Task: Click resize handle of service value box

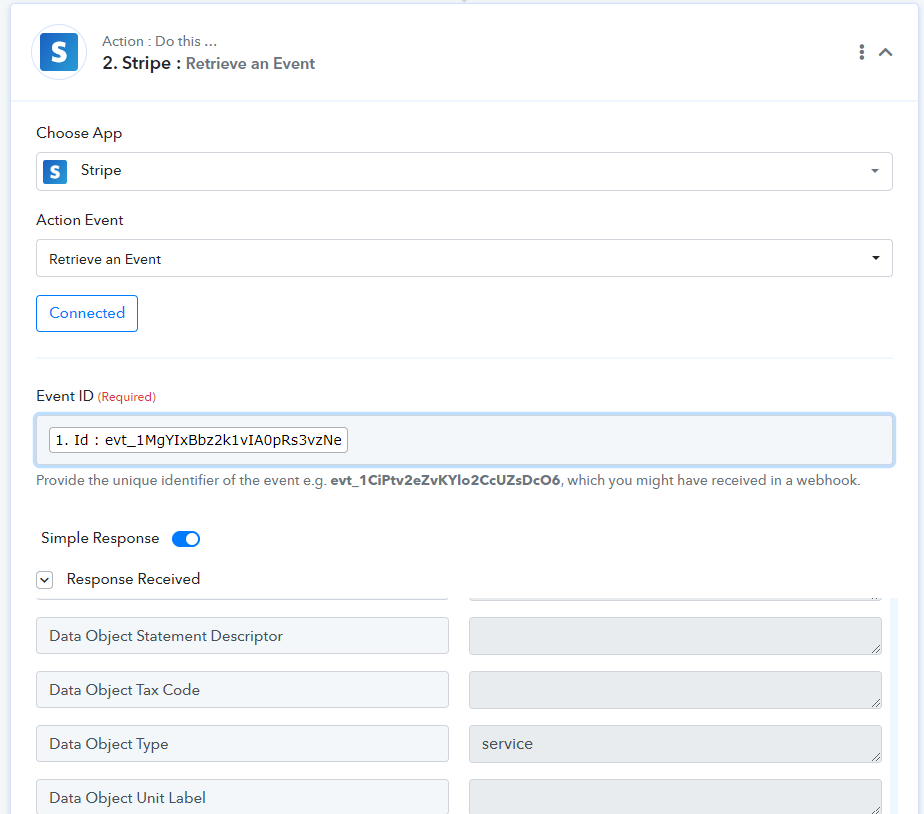Action: (x=876, y=757)
